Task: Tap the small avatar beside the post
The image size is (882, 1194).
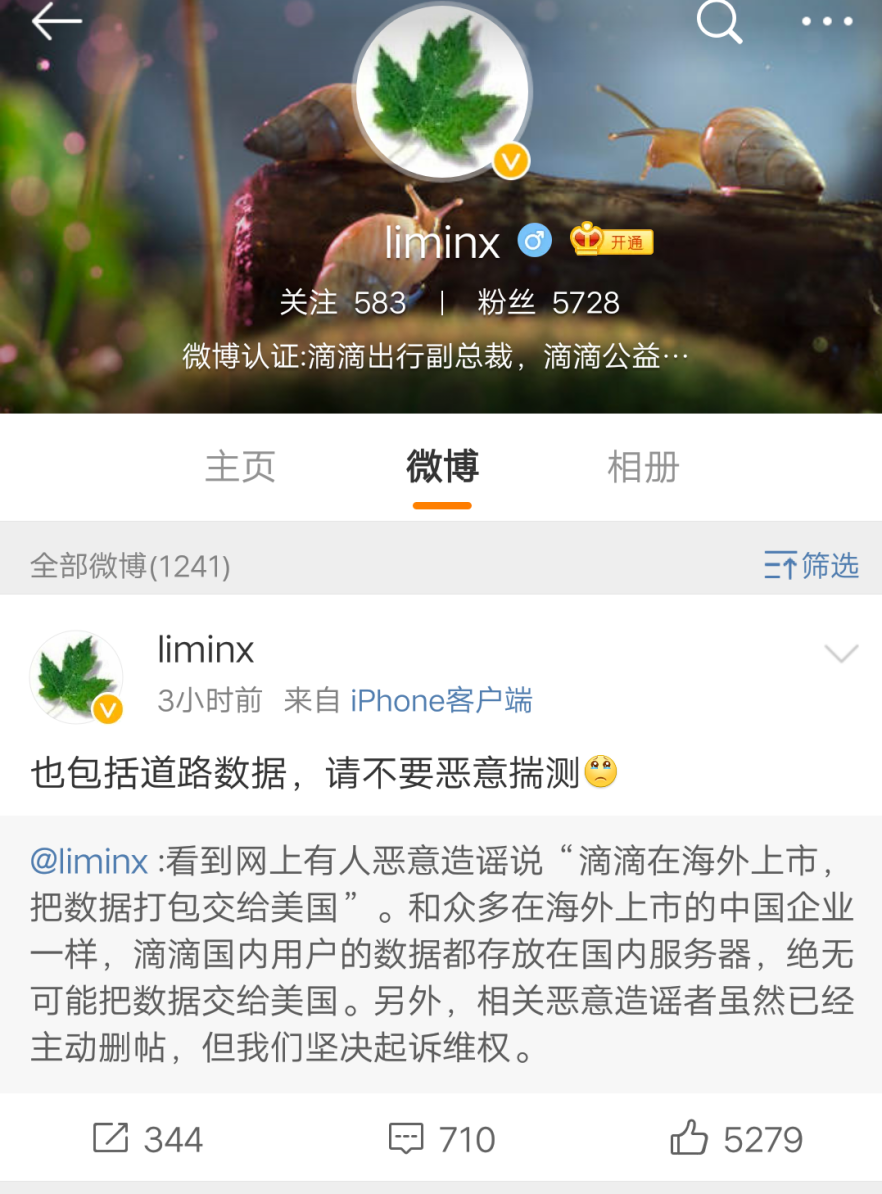Action: coord(76,677)
